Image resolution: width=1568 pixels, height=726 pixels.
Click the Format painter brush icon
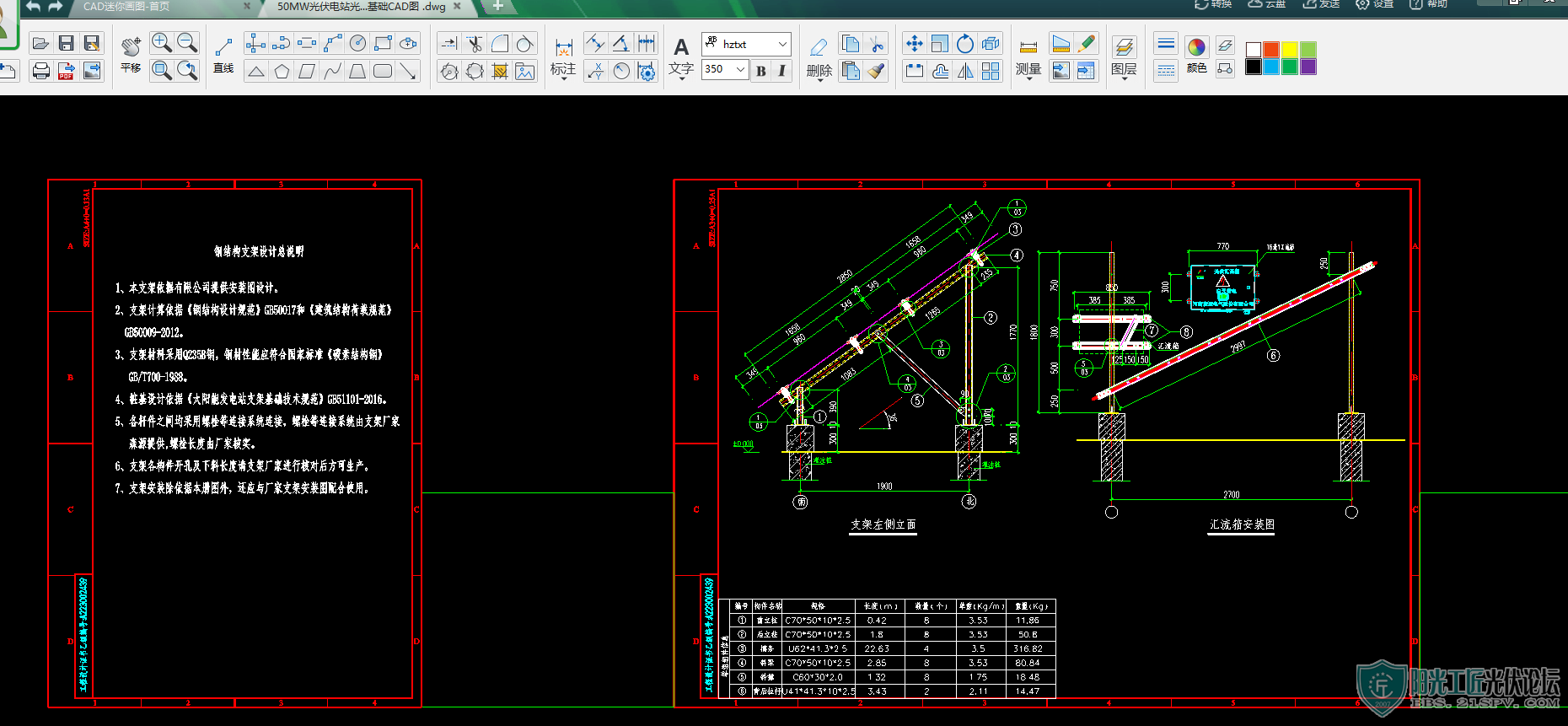click(x=877, y=71)
